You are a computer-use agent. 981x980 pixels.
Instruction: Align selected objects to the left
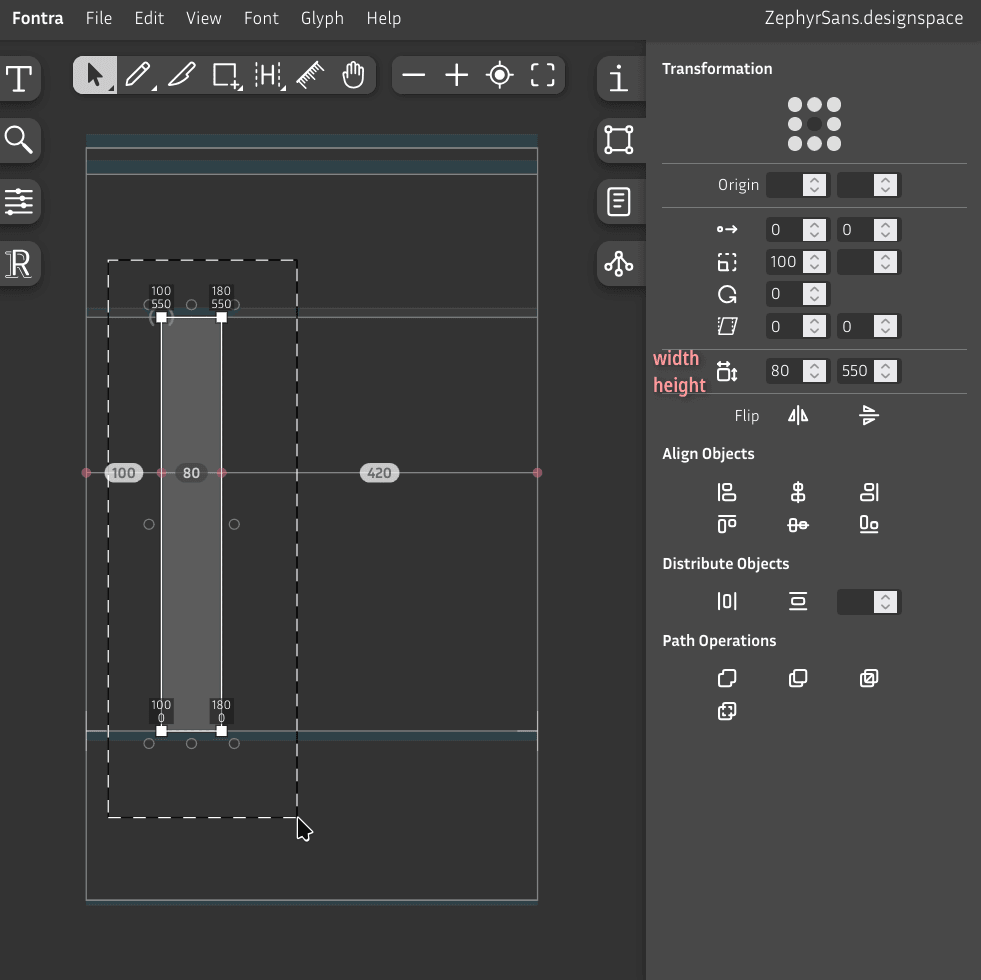click(727, 492)
